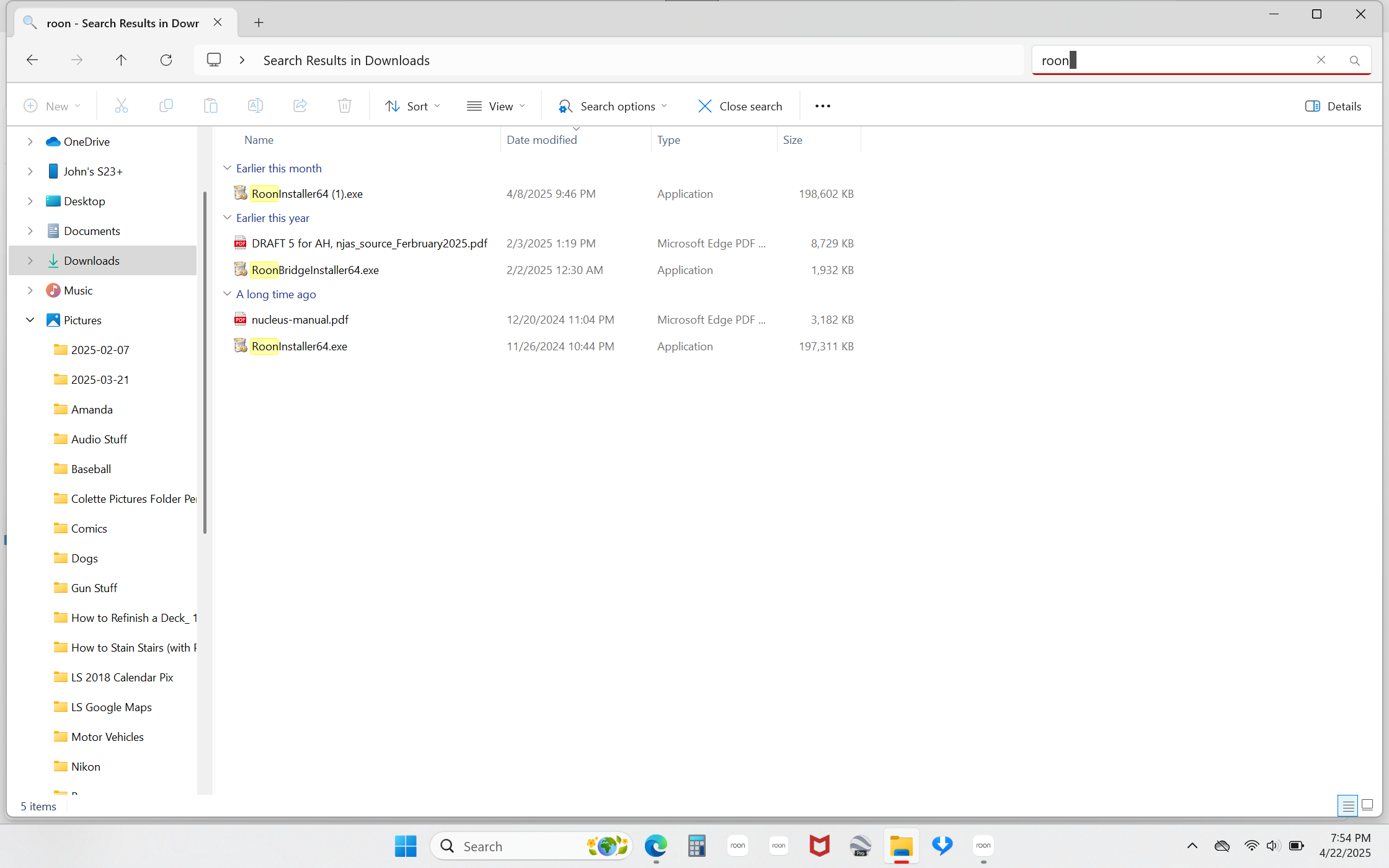Select Downloads in navigation pane
This screenshot has width=1389, height=868.
coord(103,260)
